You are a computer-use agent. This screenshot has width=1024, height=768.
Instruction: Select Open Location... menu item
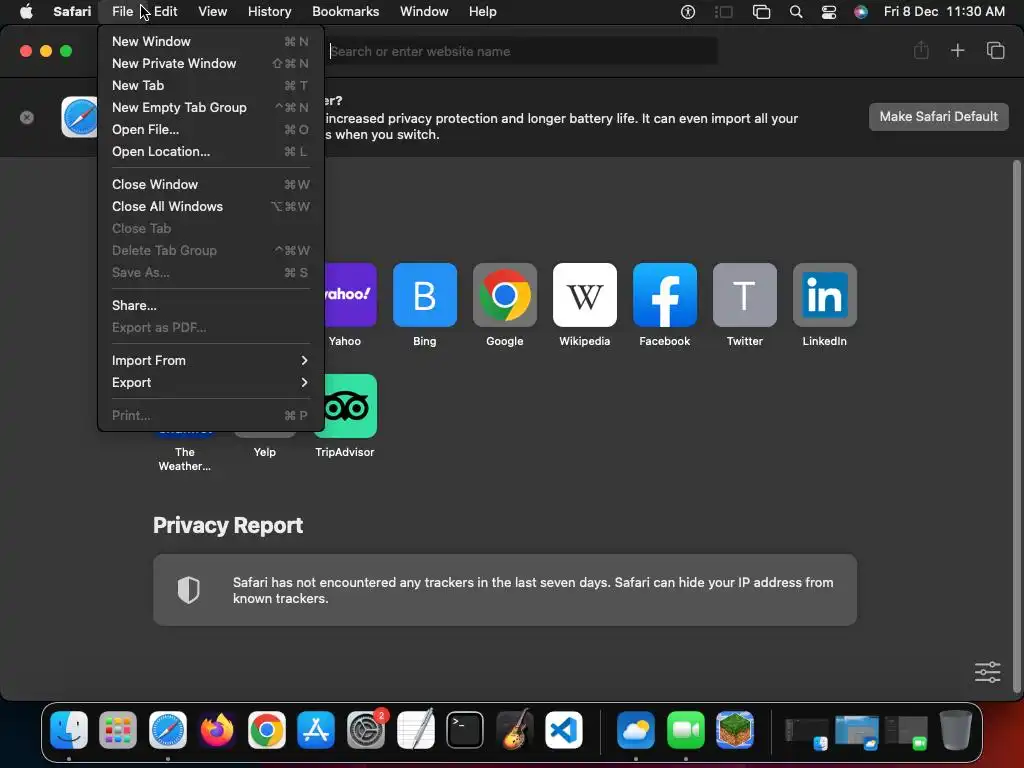click(210, 152)
